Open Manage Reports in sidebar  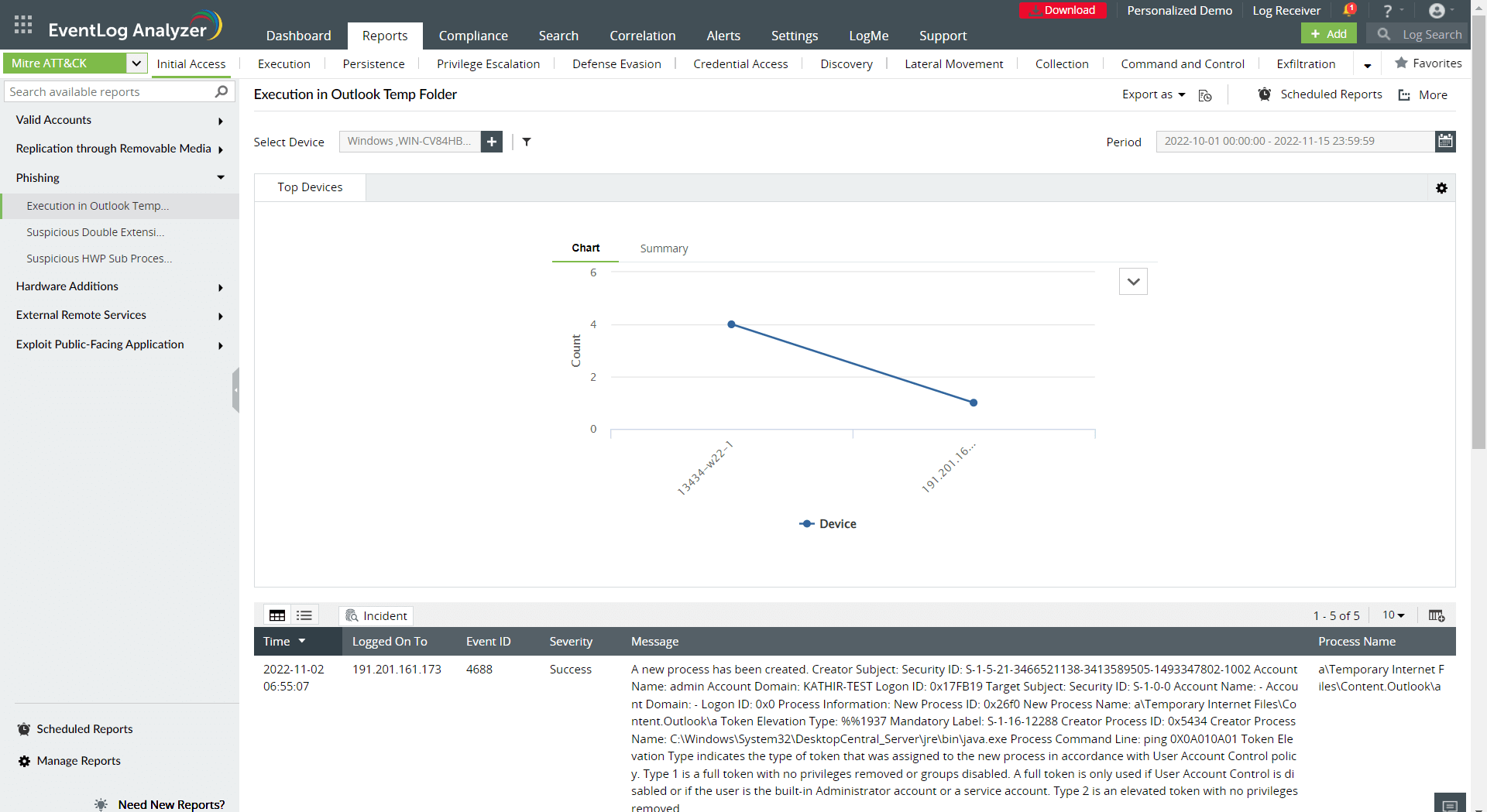[70, 761]
